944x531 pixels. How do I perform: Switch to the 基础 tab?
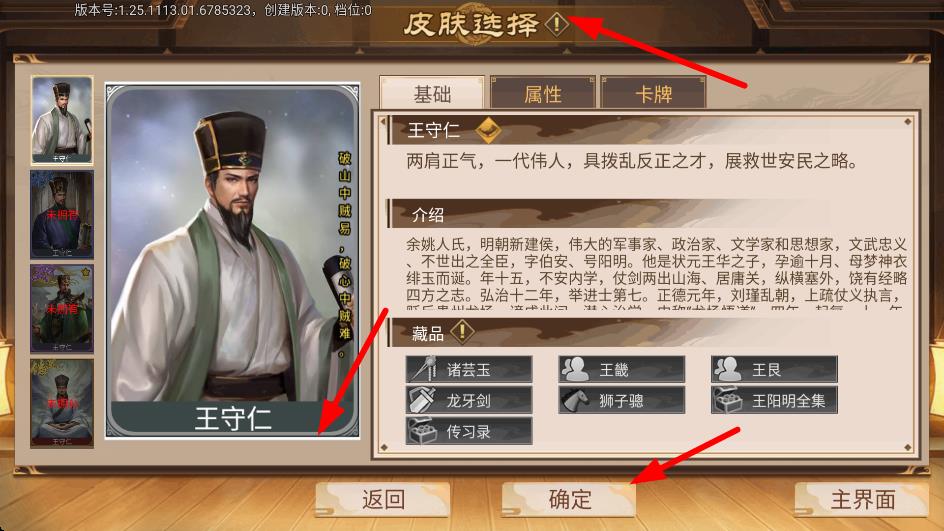432,93
